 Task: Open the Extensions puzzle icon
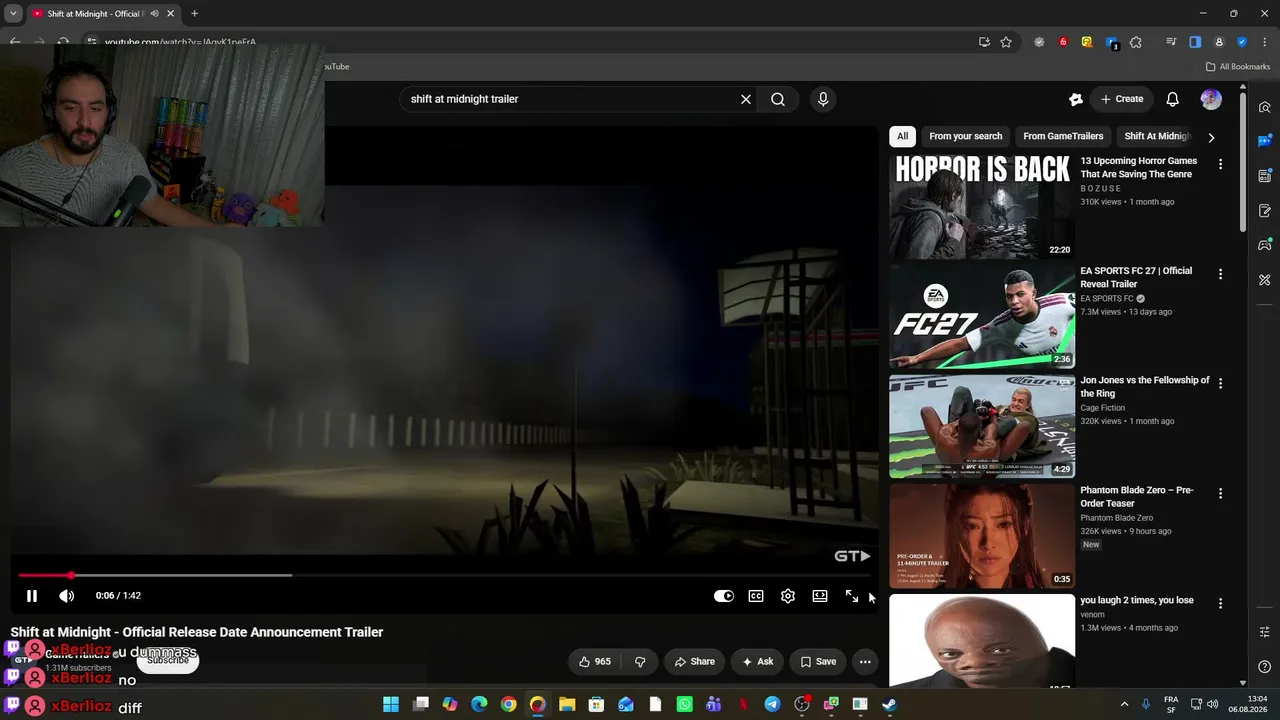click(x=1135, y=42)
